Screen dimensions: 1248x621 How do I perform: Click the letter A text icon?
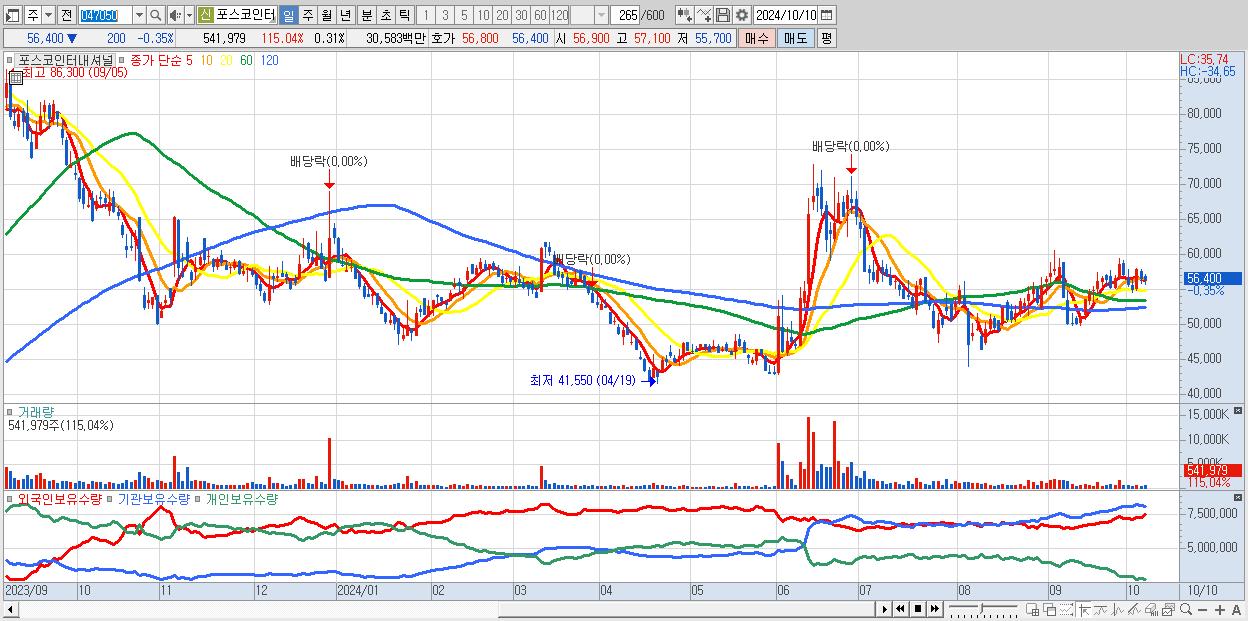1236,610
